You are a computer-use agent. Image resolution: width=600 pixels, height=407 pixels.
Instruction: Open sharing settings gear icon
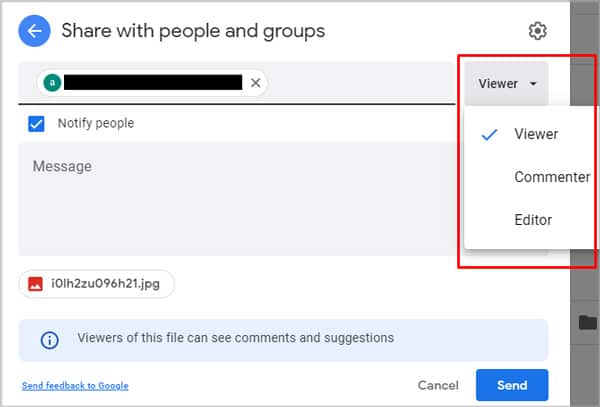point(537,31)
